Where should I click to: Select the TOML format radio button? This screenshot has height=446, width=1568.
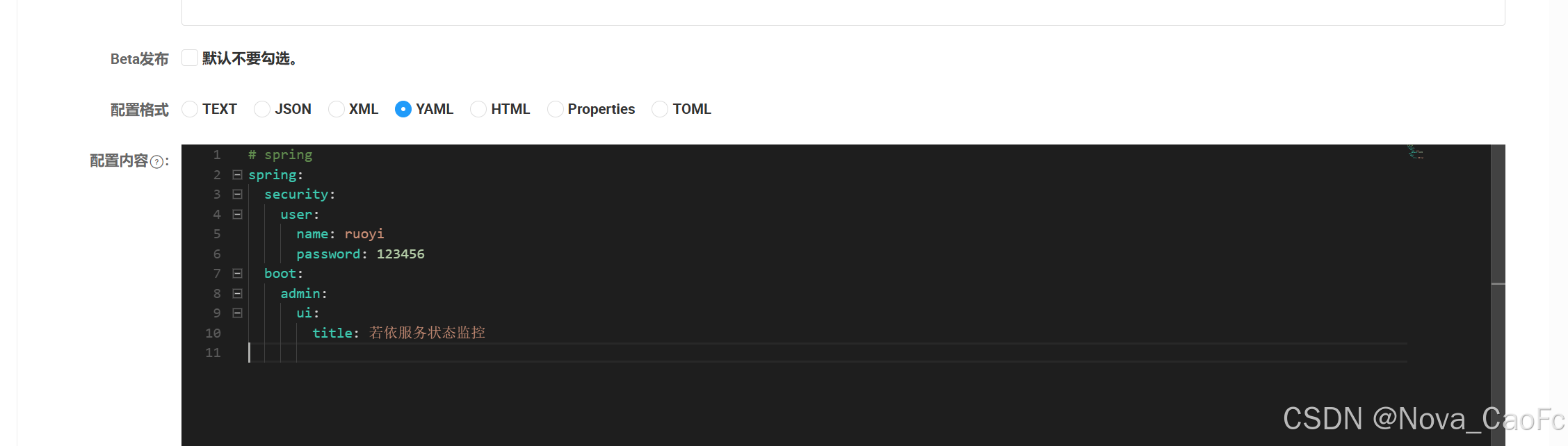660,109
